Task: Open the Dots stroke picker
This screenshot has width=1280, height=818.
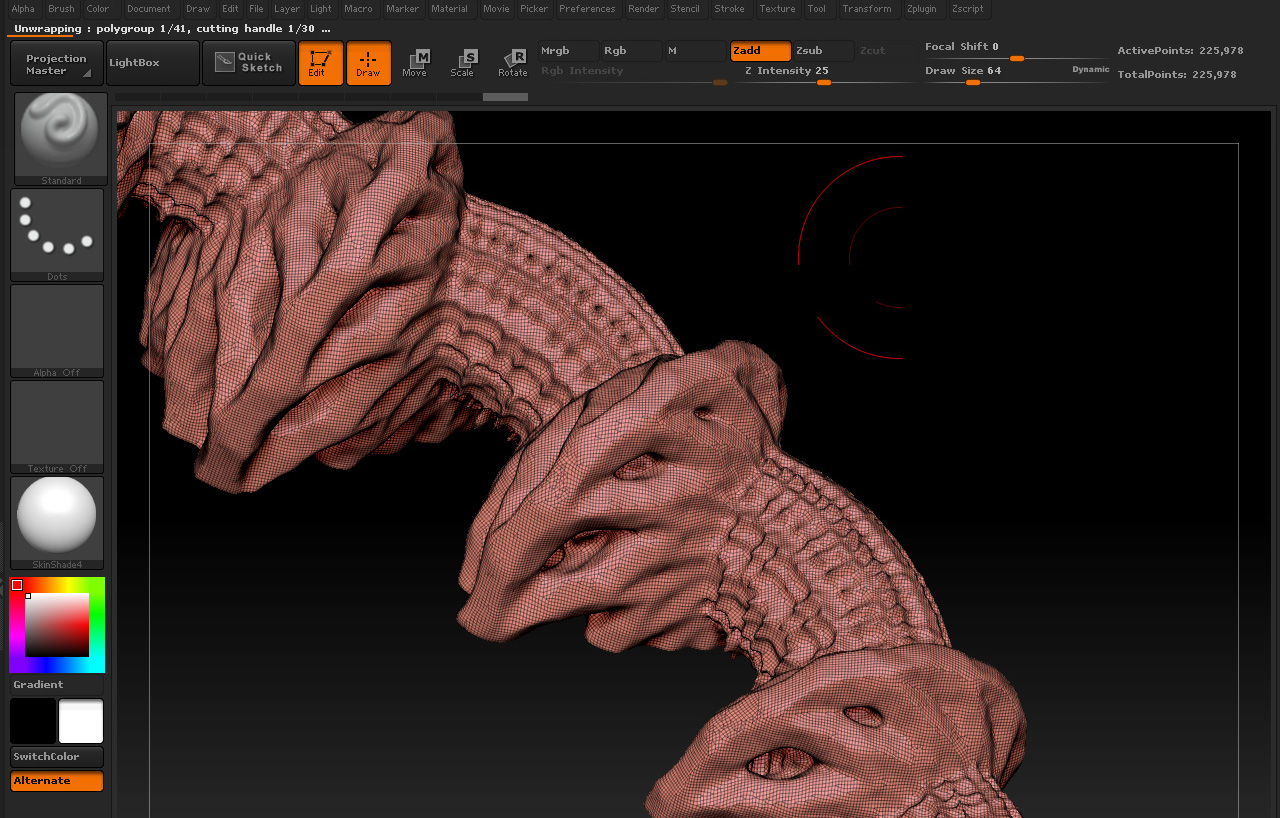Action: 57,235
